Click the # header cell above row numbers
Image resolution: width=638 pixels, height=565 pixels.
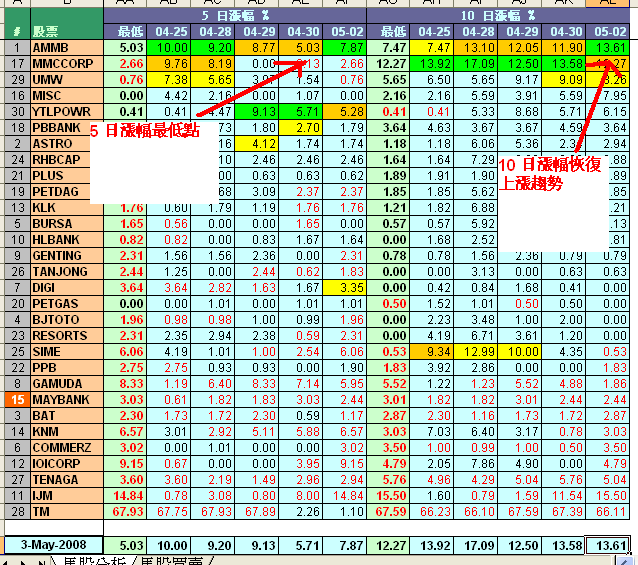click(16, 32)
